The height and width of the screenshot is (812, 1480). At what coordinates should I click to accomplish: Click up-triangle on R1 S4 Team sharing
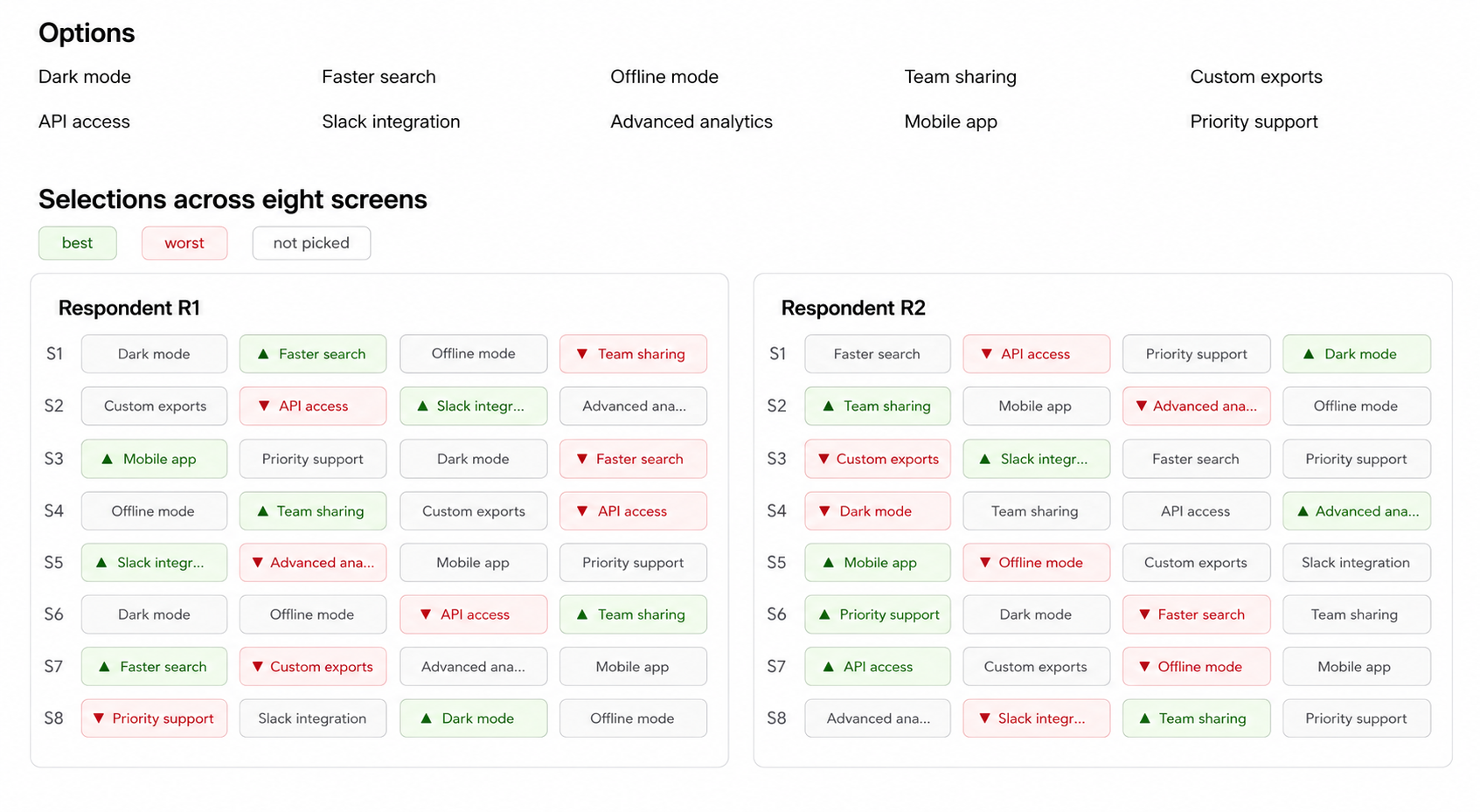coord(263,510)
